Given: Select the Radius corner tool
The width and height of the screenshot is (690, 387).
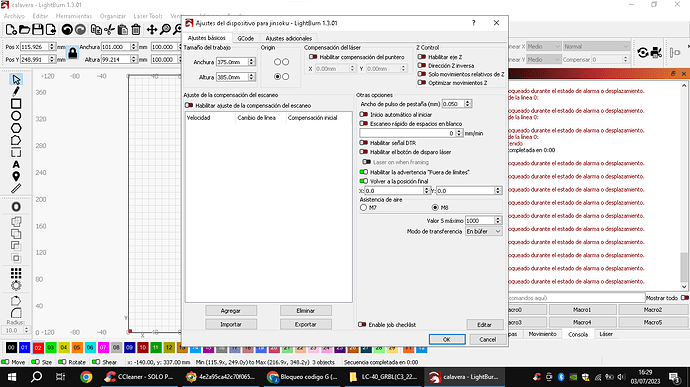Looking at the screenshot, I should tap(16, 313).
